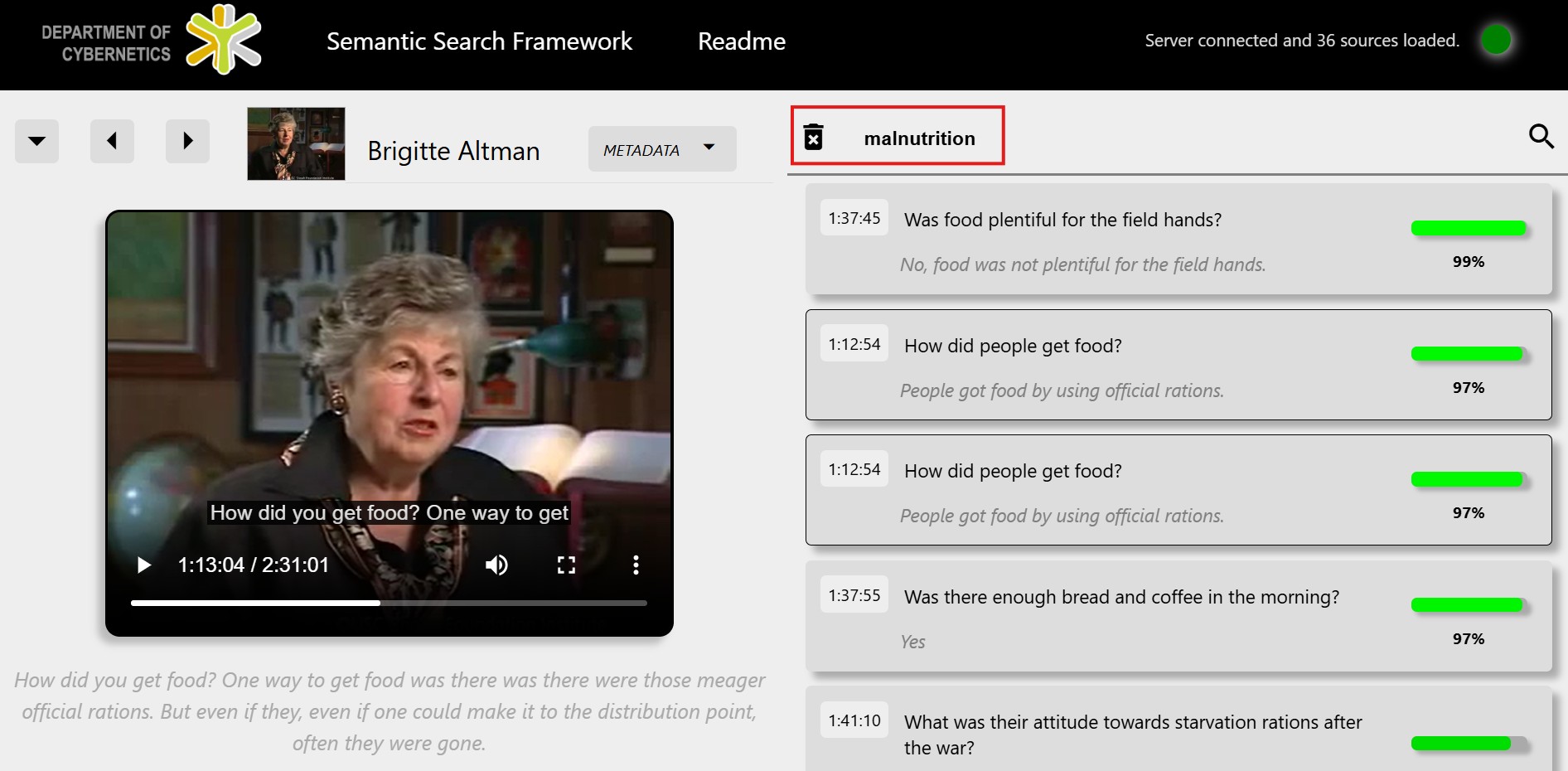Select result "Was food plentiful for the field hands?"

tap(1062, 221)
